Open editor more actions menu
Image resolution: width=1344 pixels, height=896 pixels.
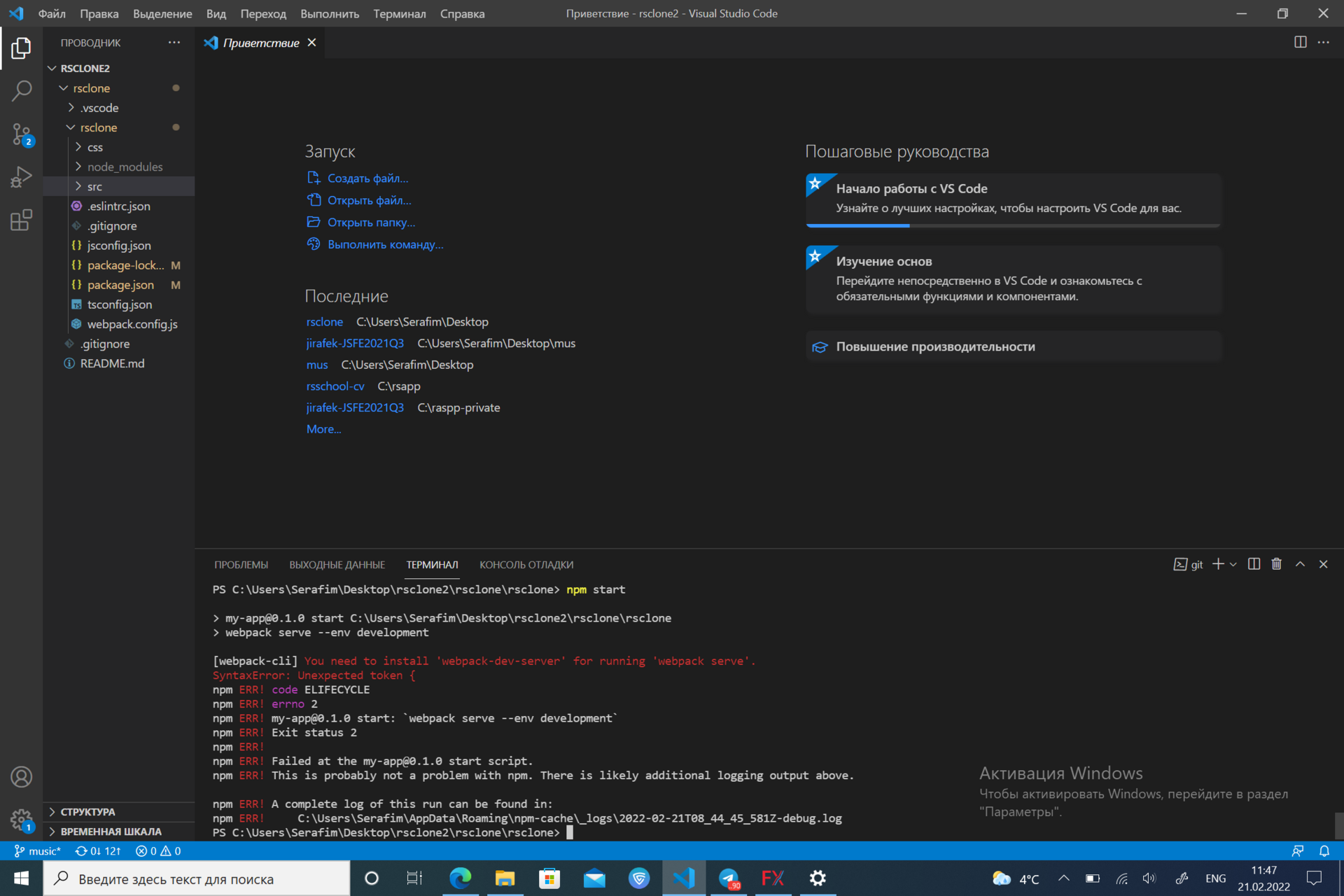(x=1323, y=43)
